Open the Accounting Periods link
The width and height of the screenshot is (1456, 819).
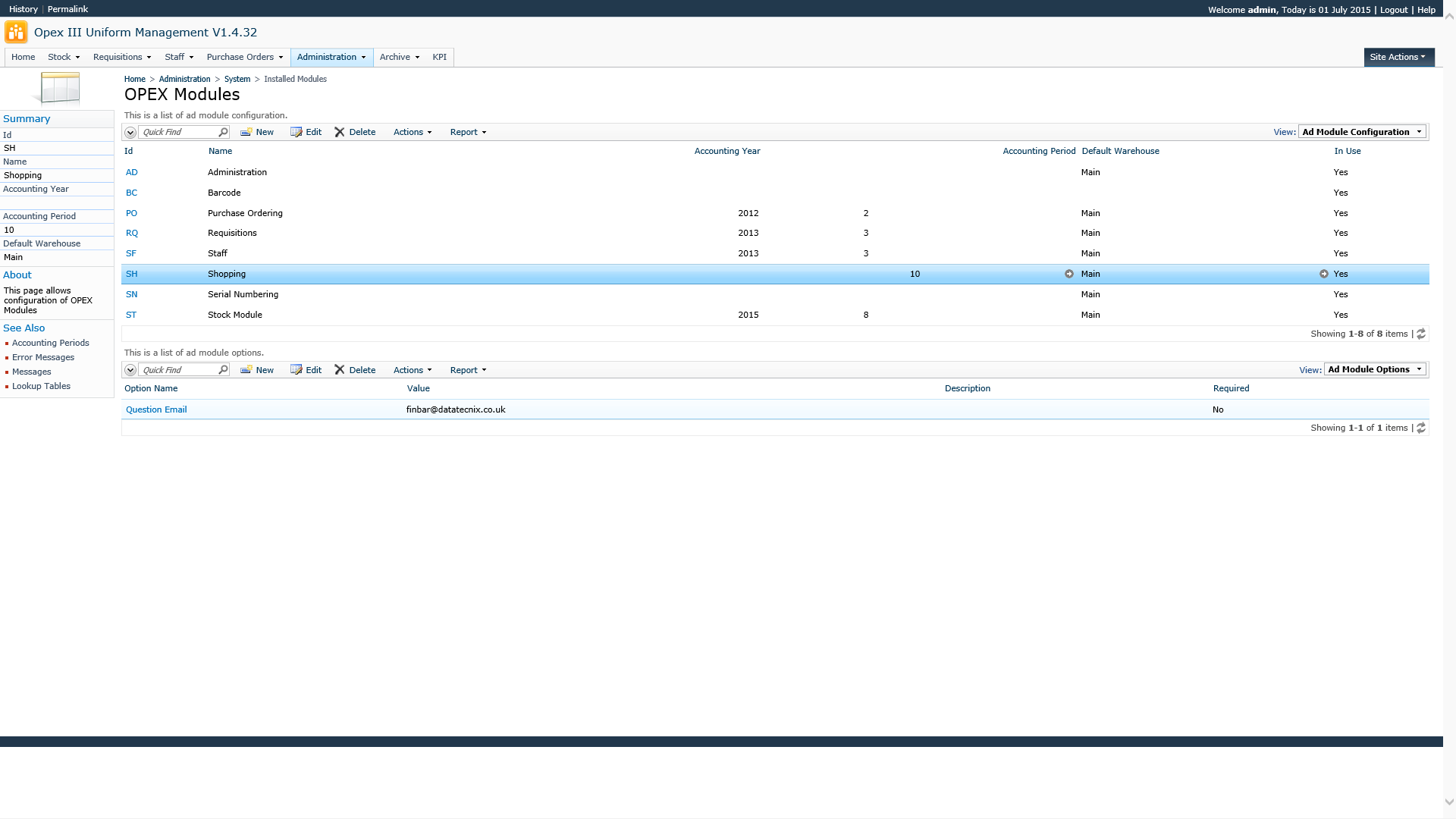(x=50, y=343)
